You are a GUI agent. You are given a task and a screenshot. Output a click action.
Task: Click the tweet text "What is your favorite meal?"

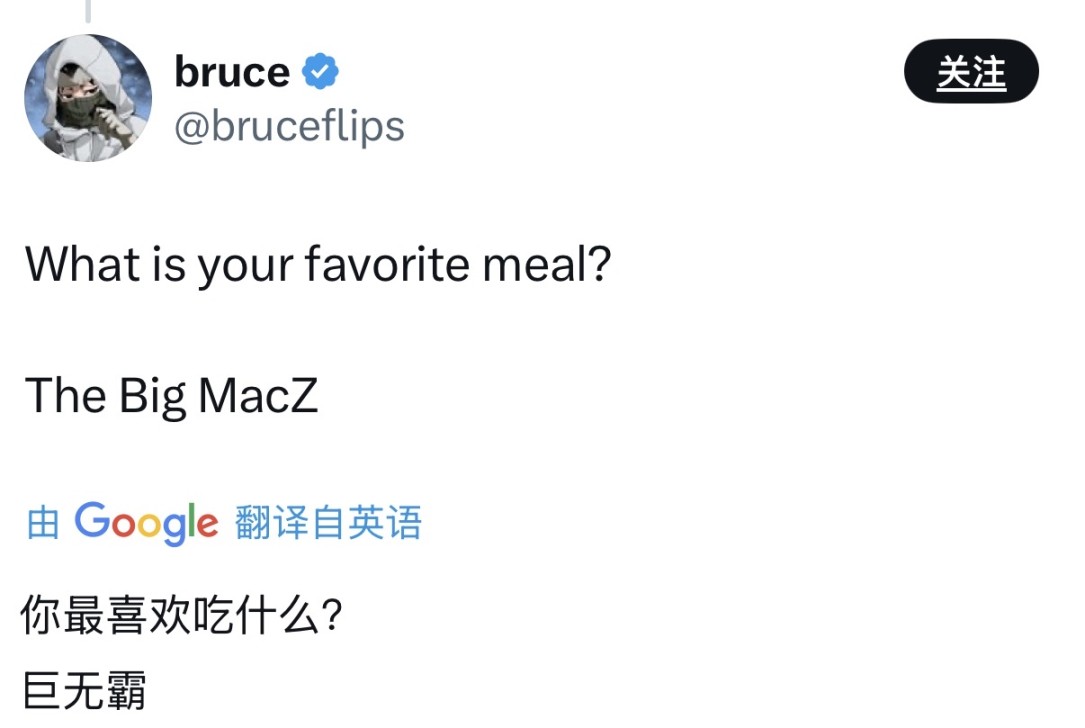pos(317,265)
